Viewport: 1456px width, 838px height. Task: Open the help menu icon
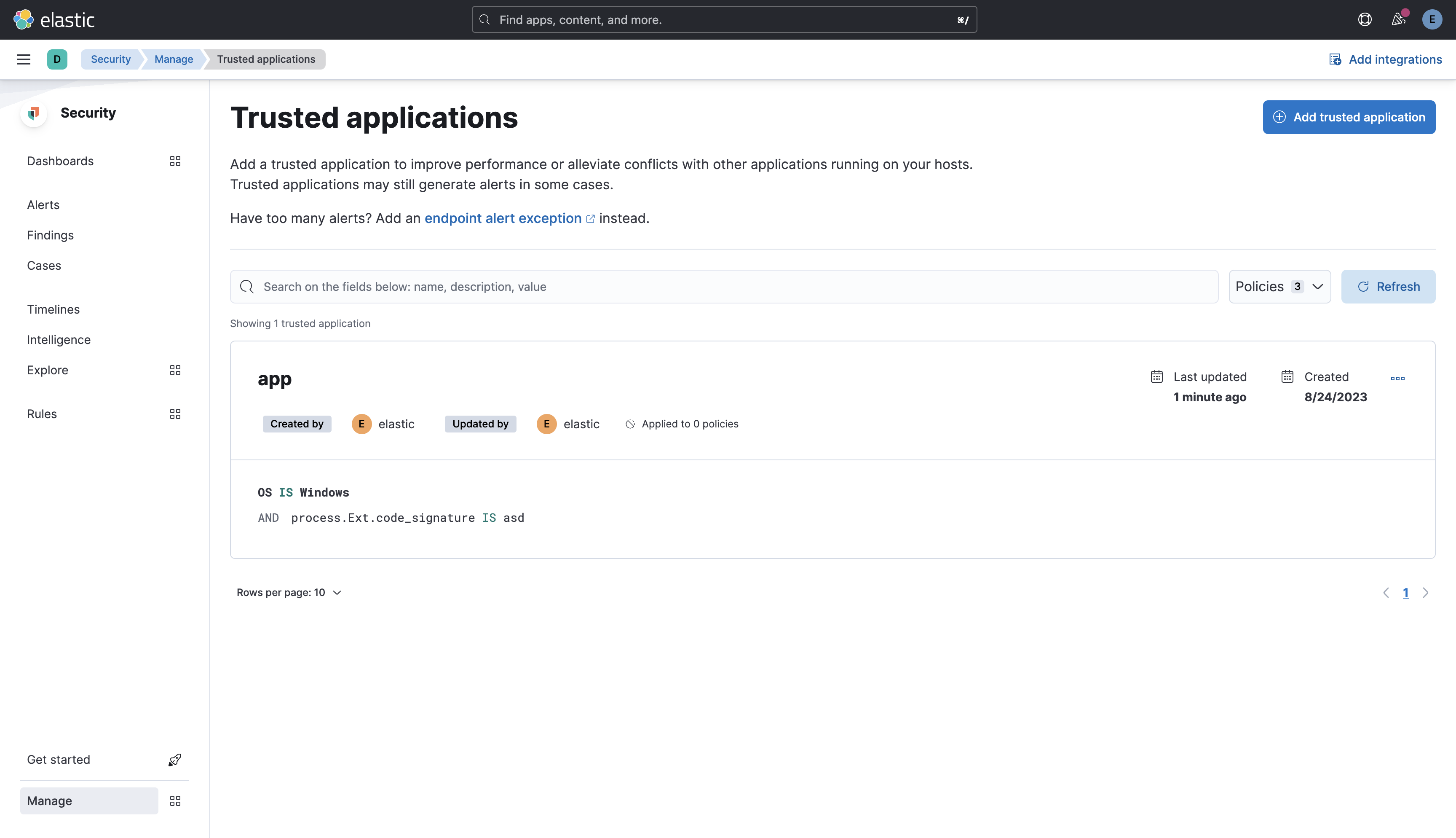[x=1365, y=19]
